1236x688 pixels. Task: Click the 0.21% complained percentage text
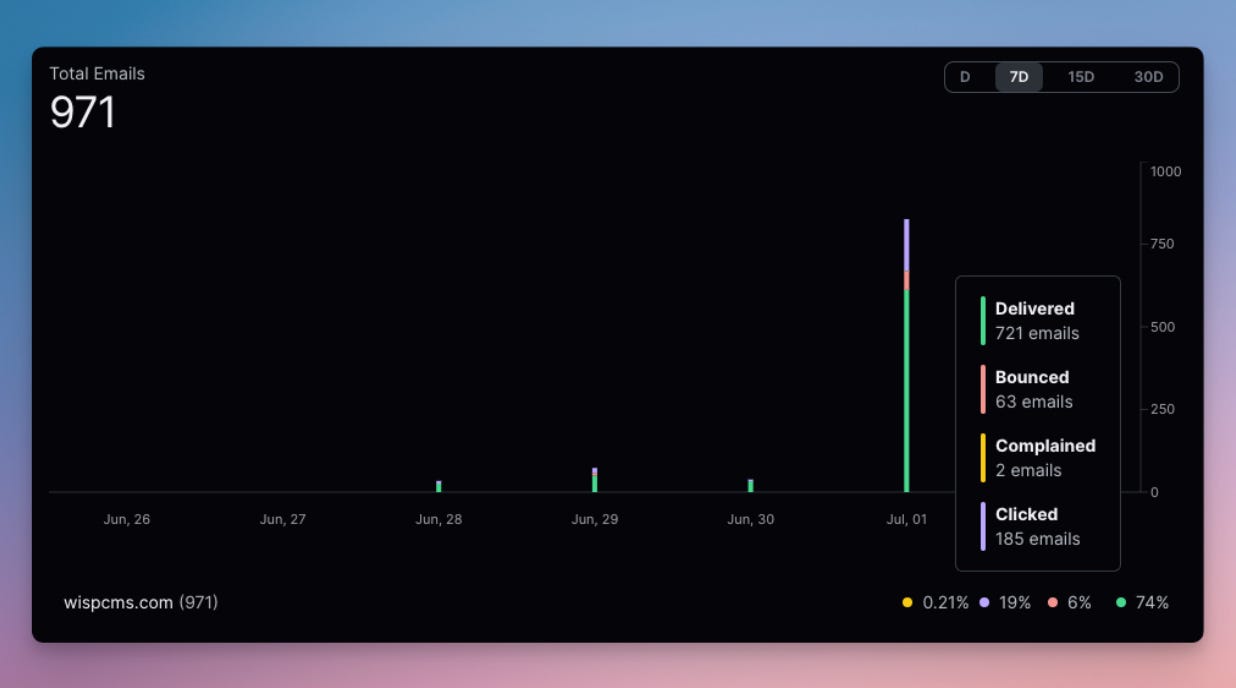point(945,603)
